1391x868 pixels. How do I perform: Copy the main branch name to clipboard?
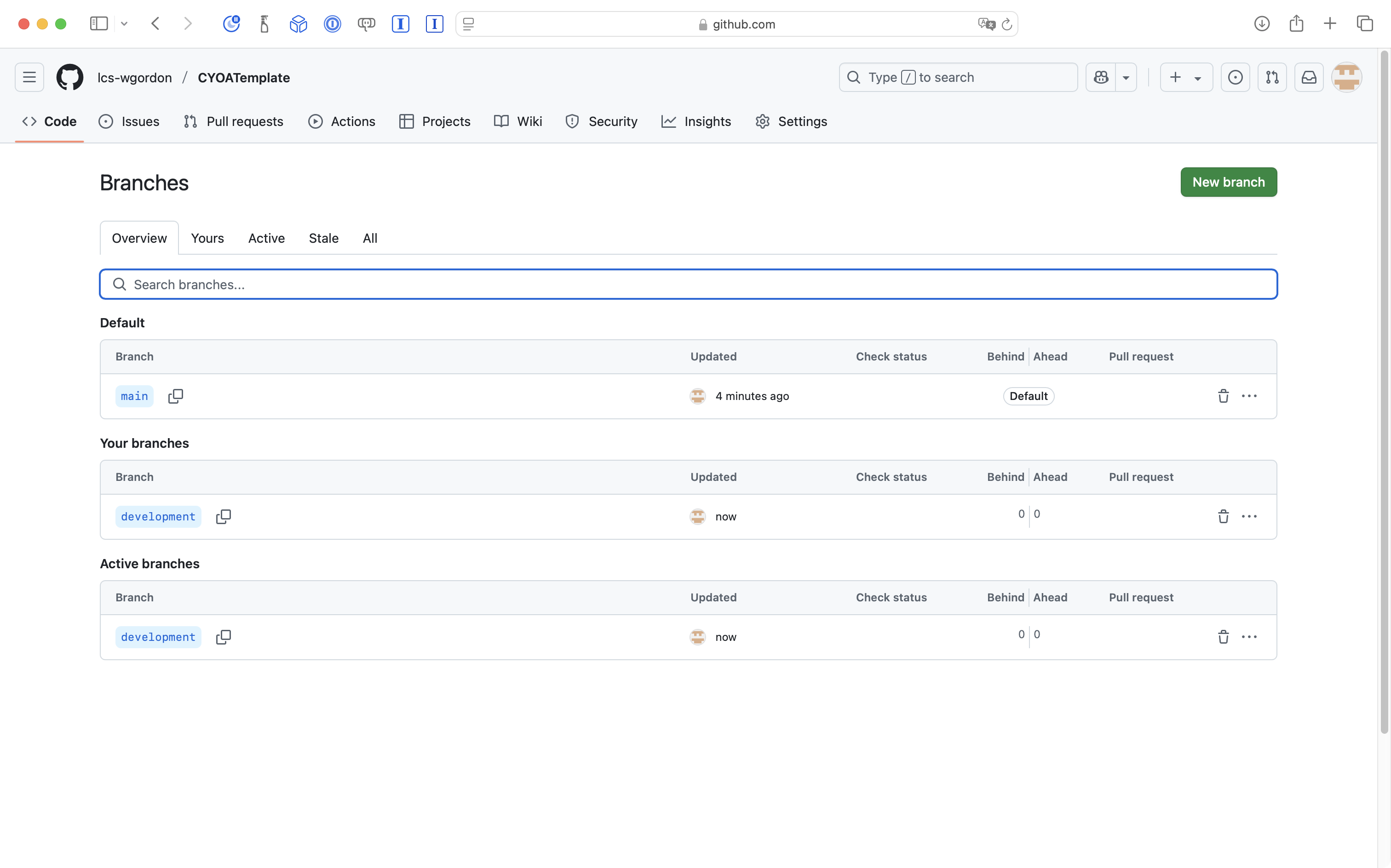(175, 396)
